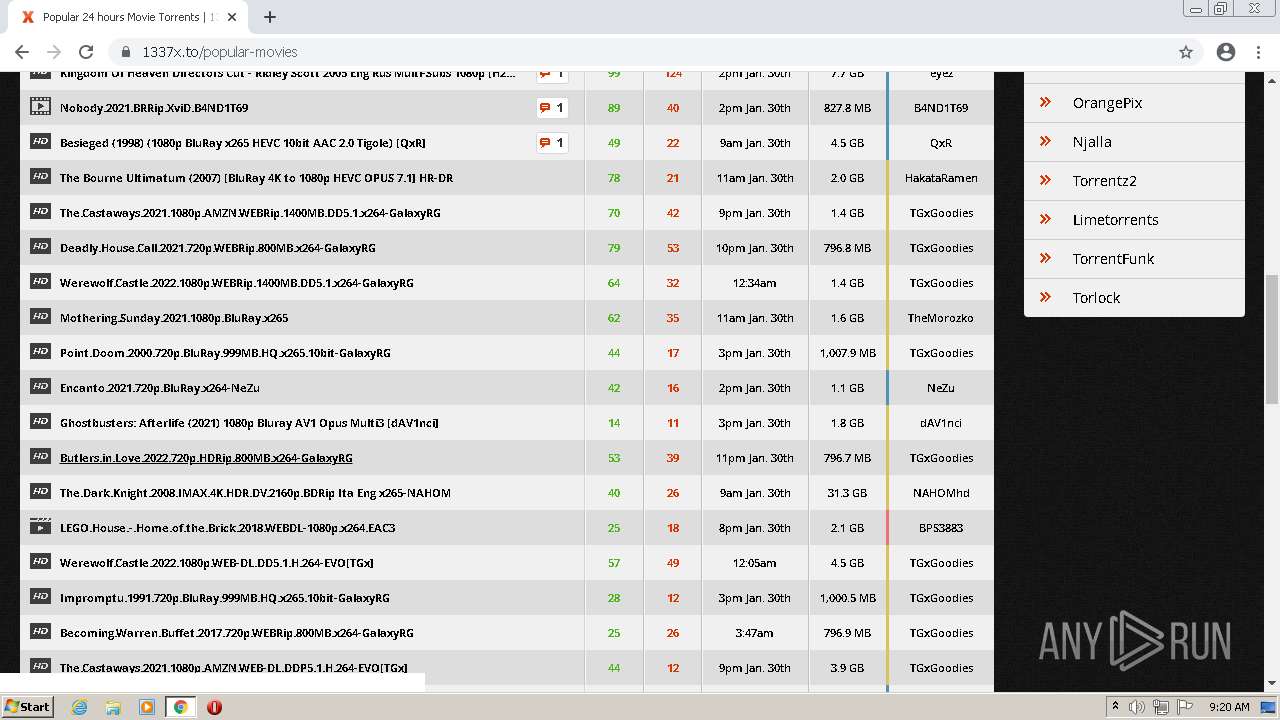Open Nobody.2021.BRRip.XviD.B4ND1T69 torrent
Image resolution: width=1280 pixels, height=720 pixels.
[x=154, y=108]
